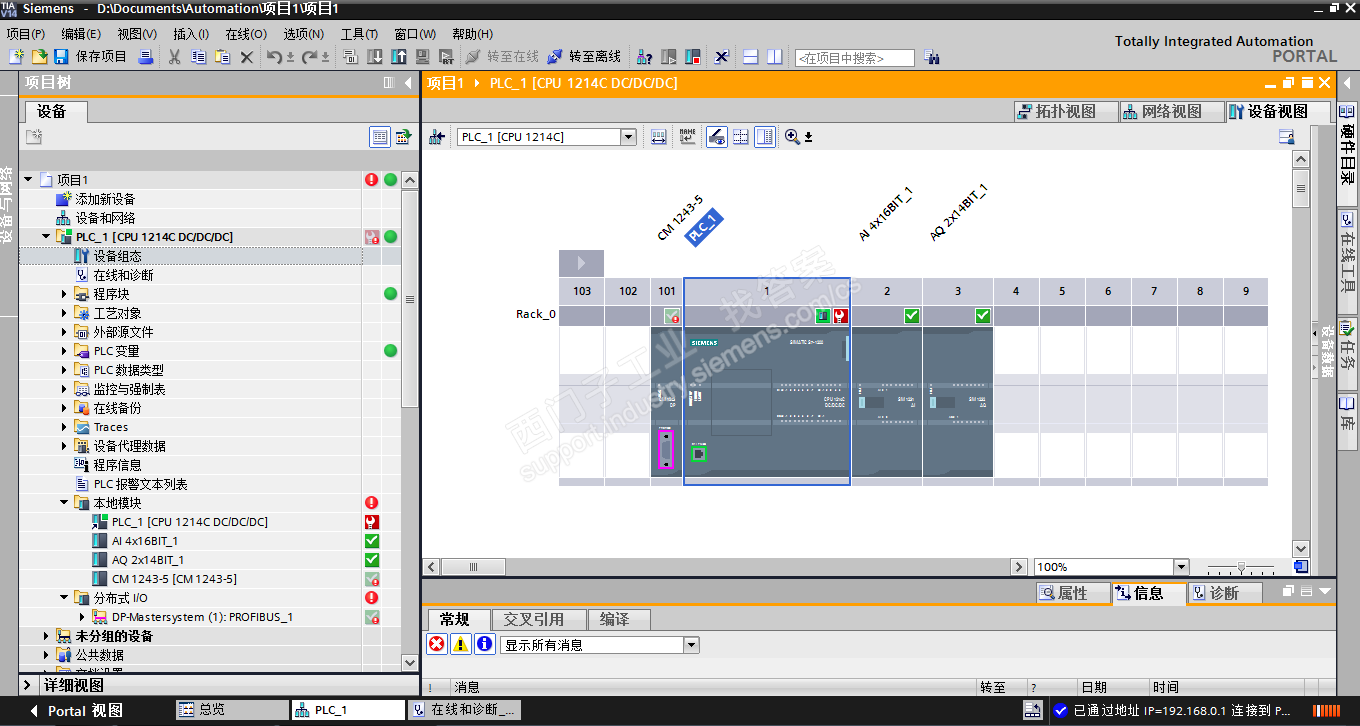Toggle the warnings filter in info panel
The image size is (1360, 726).
pos(461,645)
